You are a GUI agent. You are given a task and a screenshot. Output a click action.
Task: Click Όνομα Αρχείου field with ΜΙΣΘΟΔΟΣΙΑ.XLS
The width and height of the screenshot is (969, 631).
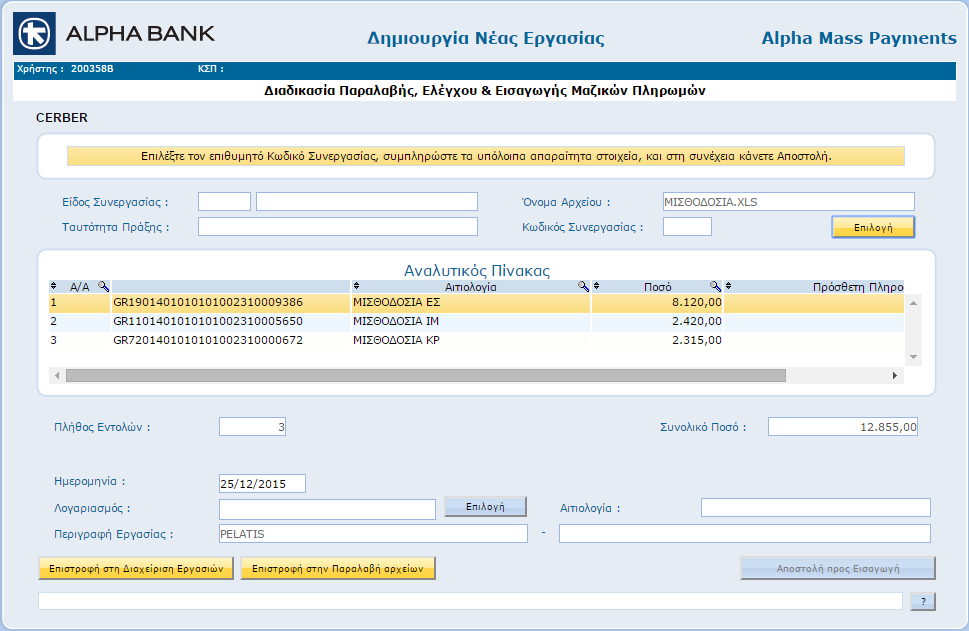tap(789, 201)
